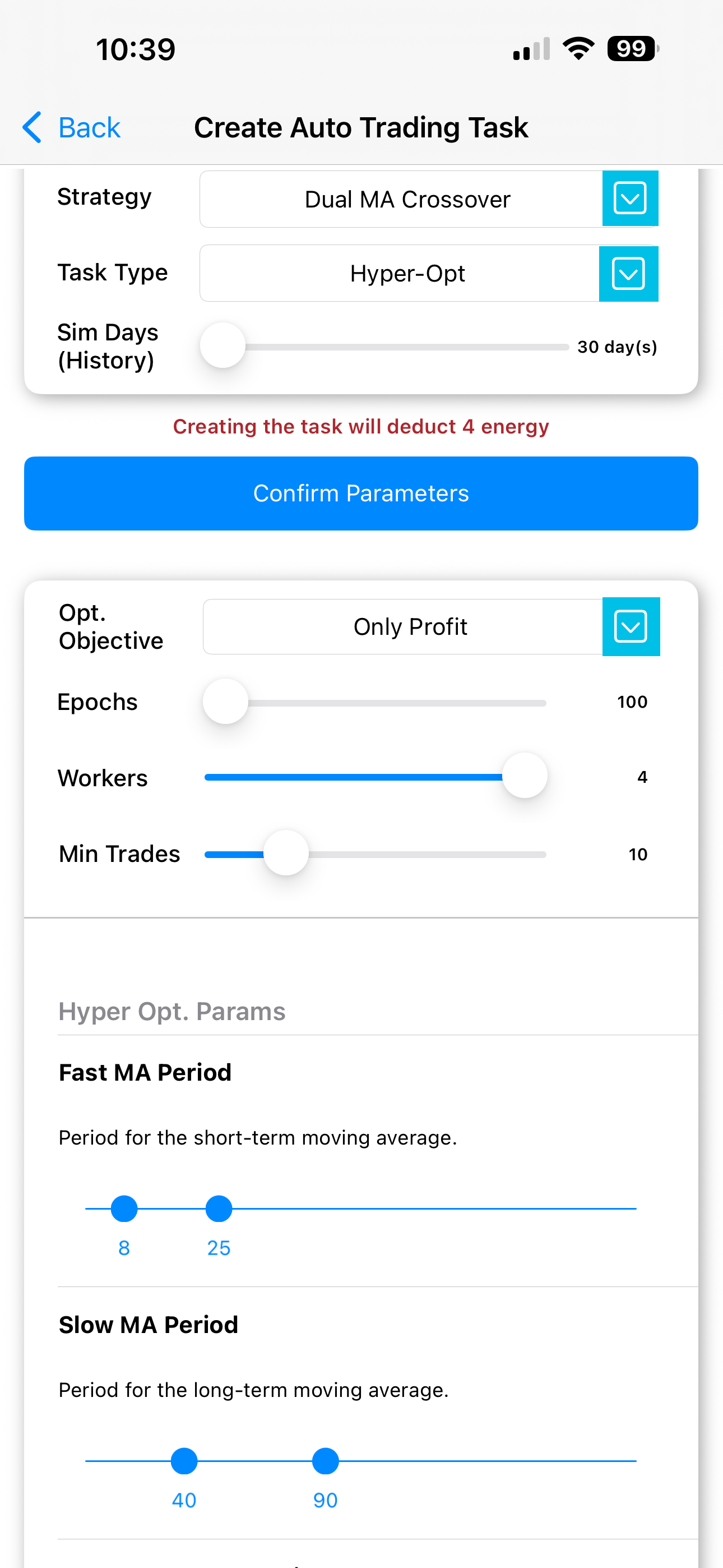Click the Min Trades slider thumb
Screen dimensions: 723x1568
click(286, 854)
